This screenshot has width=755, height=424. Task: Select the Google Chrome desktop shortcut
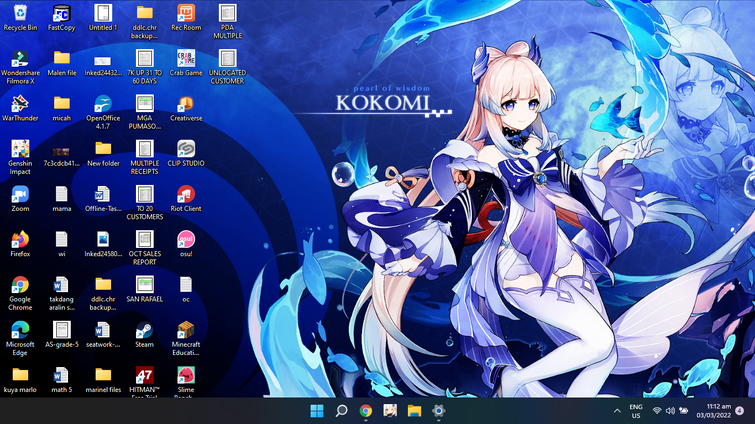20,293
